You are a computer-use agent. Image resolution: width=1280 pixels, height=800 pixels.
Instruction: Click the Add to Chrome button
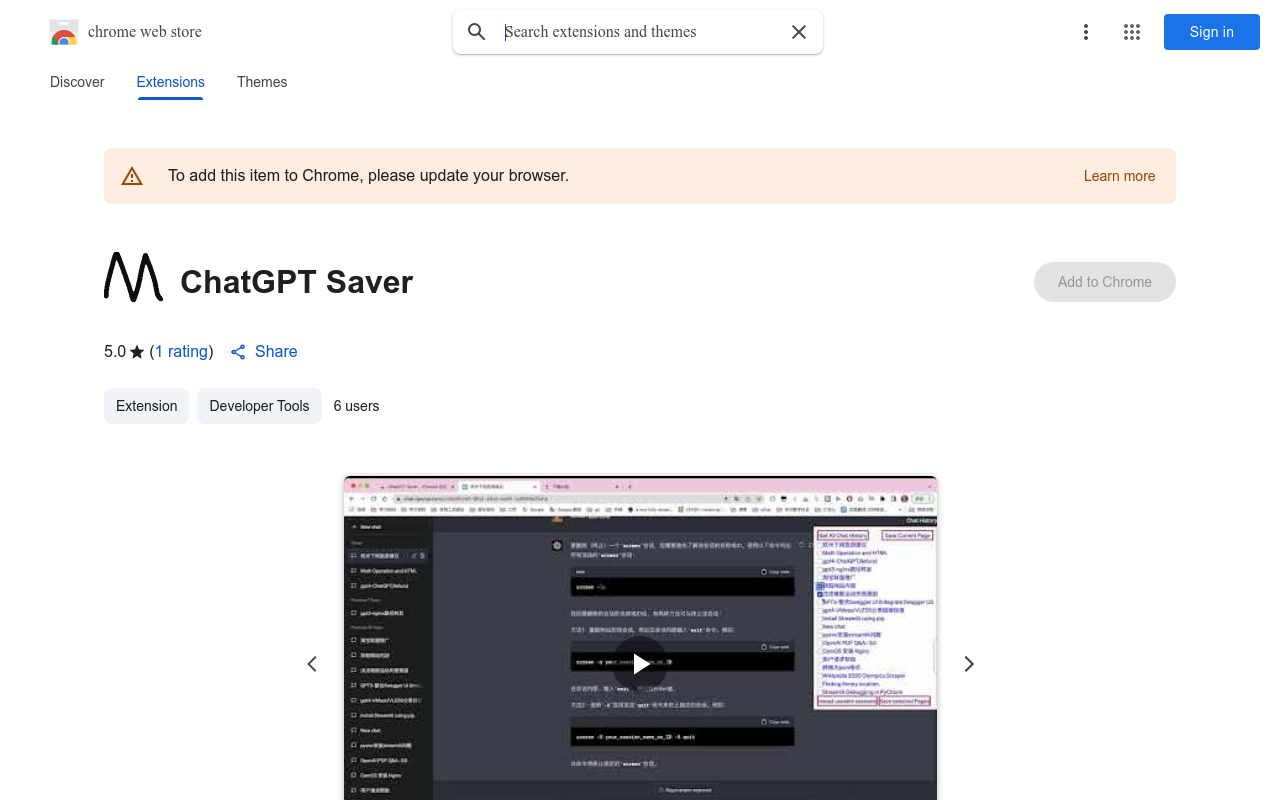(1105, 282)
